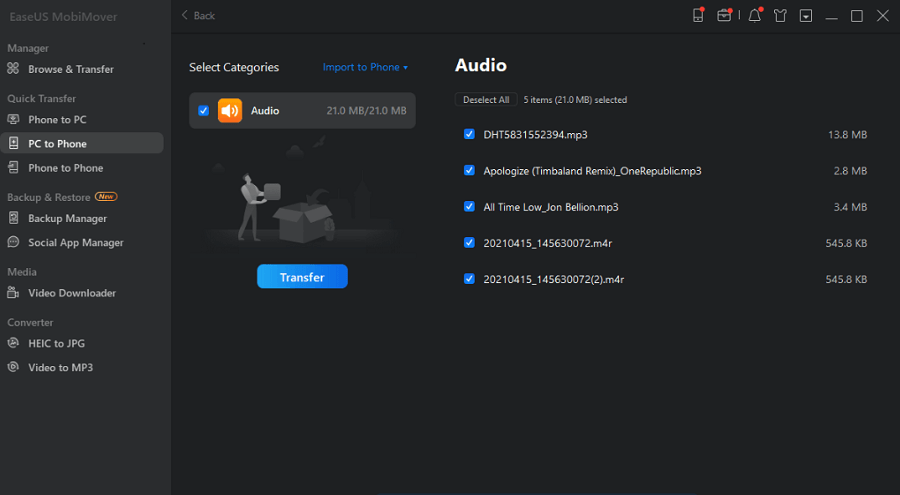Open Browse & Transfer section
The width and height of the screenshot is (900, 495).
pyautogui.click(x=71, y=69)
